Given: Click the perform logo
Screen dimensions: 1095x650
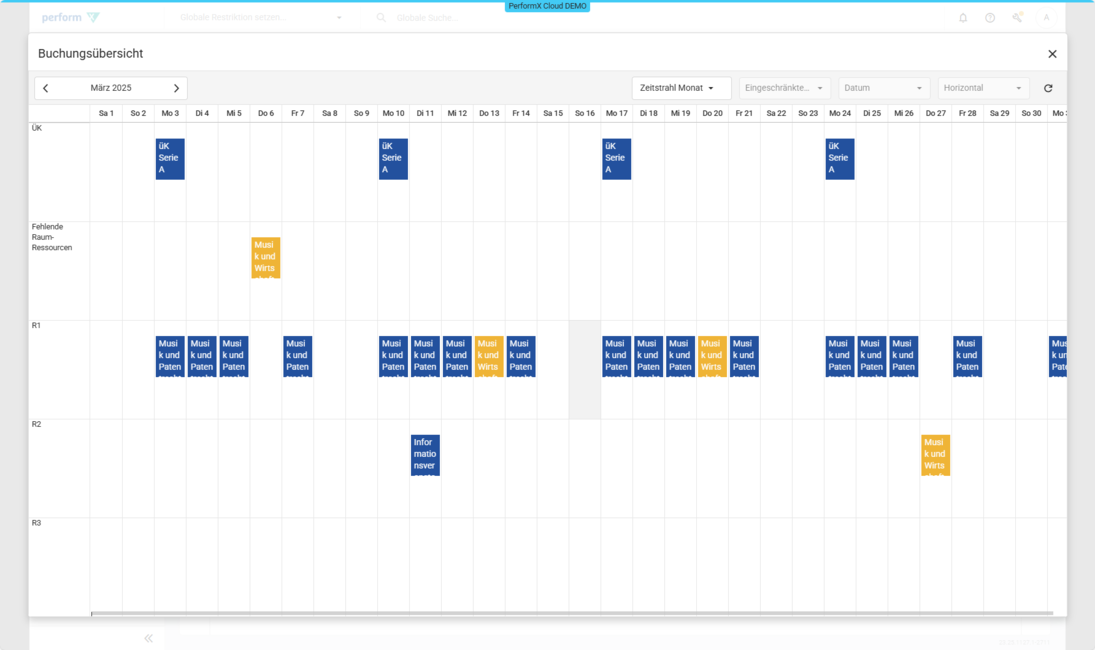Looking at the screenshot, I should [70, 18].
